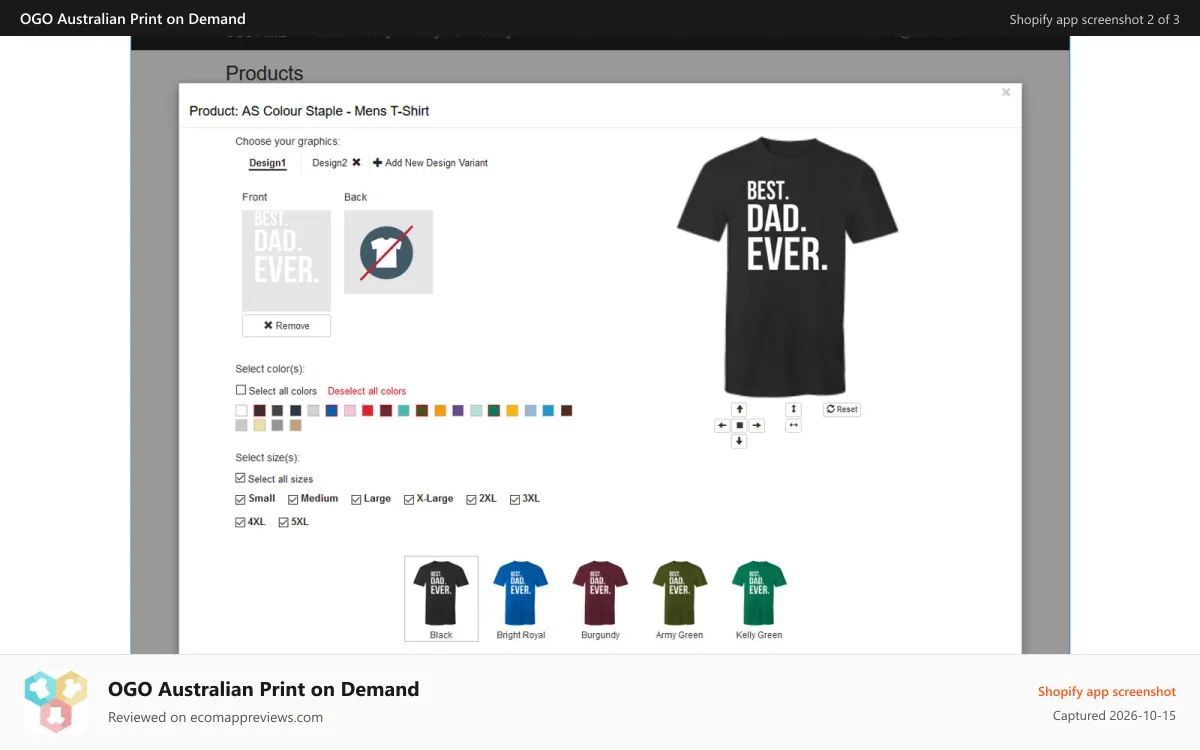Tick the Select all colors checkbox
This screenshot has height=750, width=1200.
[241, 390]
